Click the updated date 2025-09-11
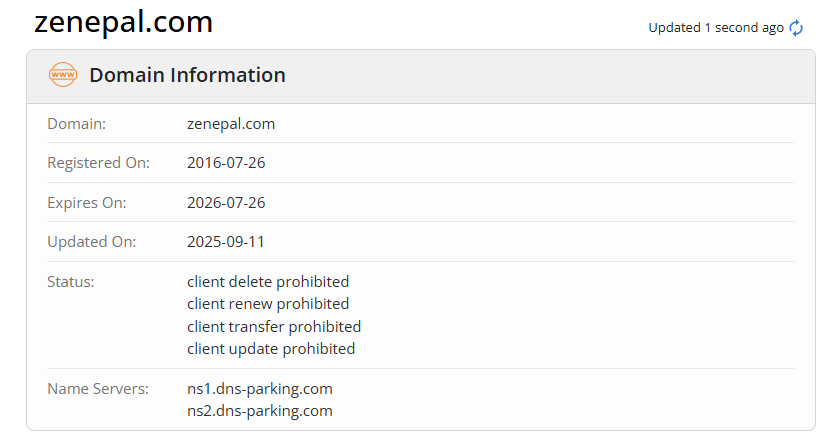The height and width of the screenshot is (436, 818). (226, 242)
